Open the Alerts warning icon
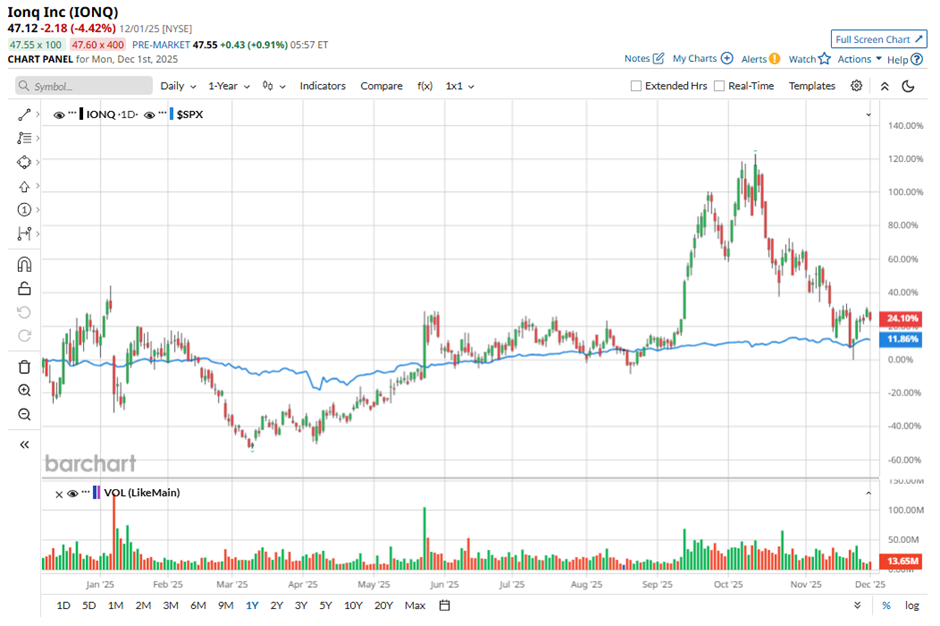This screenshot has width=940, height=626. point(775,59)
